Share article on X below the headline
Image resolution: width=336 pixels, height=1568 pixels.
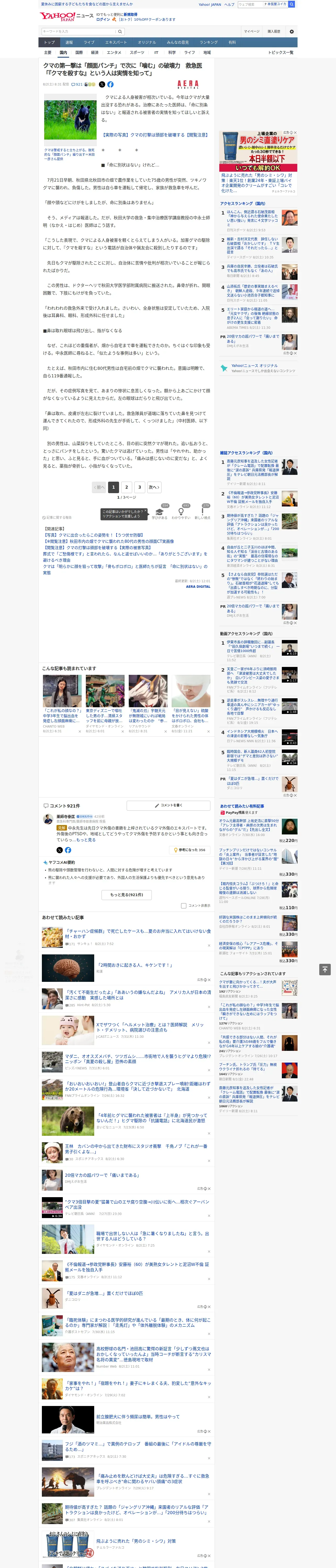[102, 85]
